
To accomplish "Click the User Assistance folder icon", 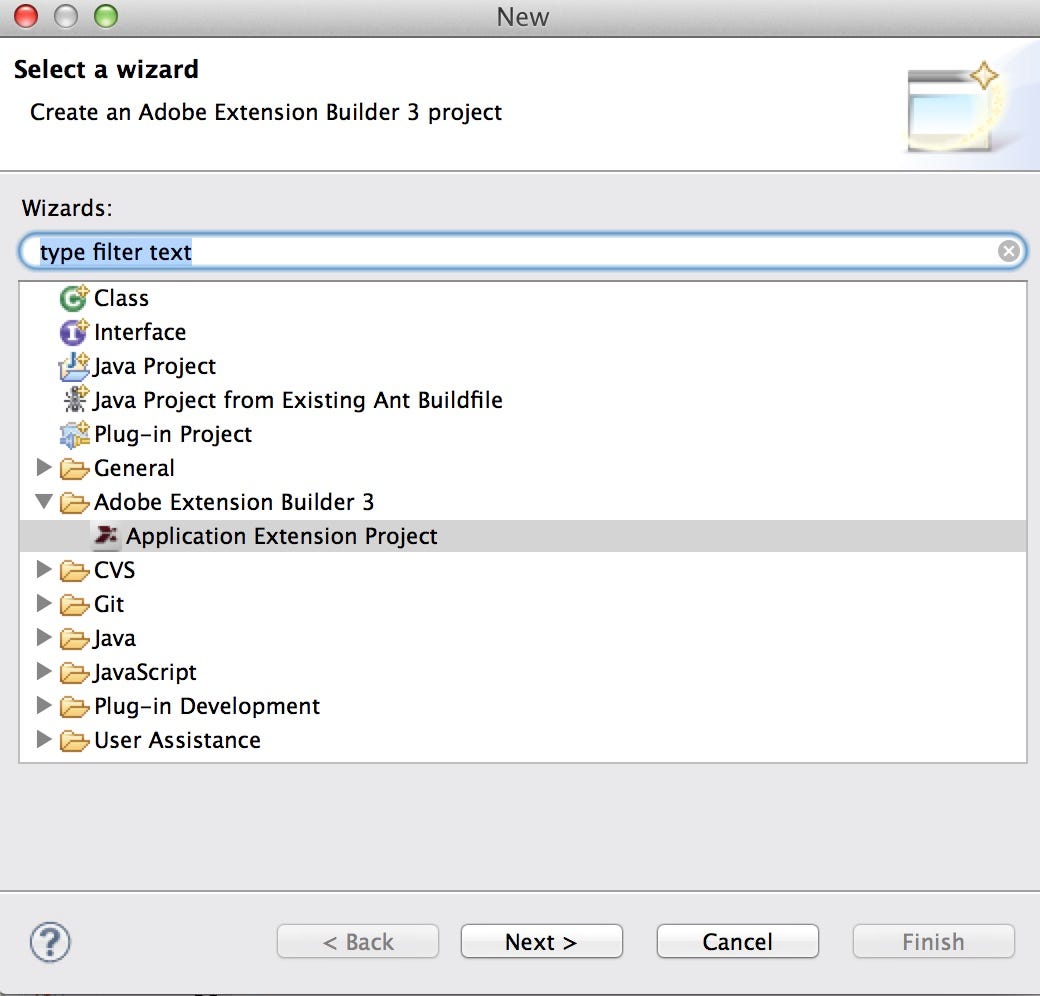I will click(x=74, y=741).
